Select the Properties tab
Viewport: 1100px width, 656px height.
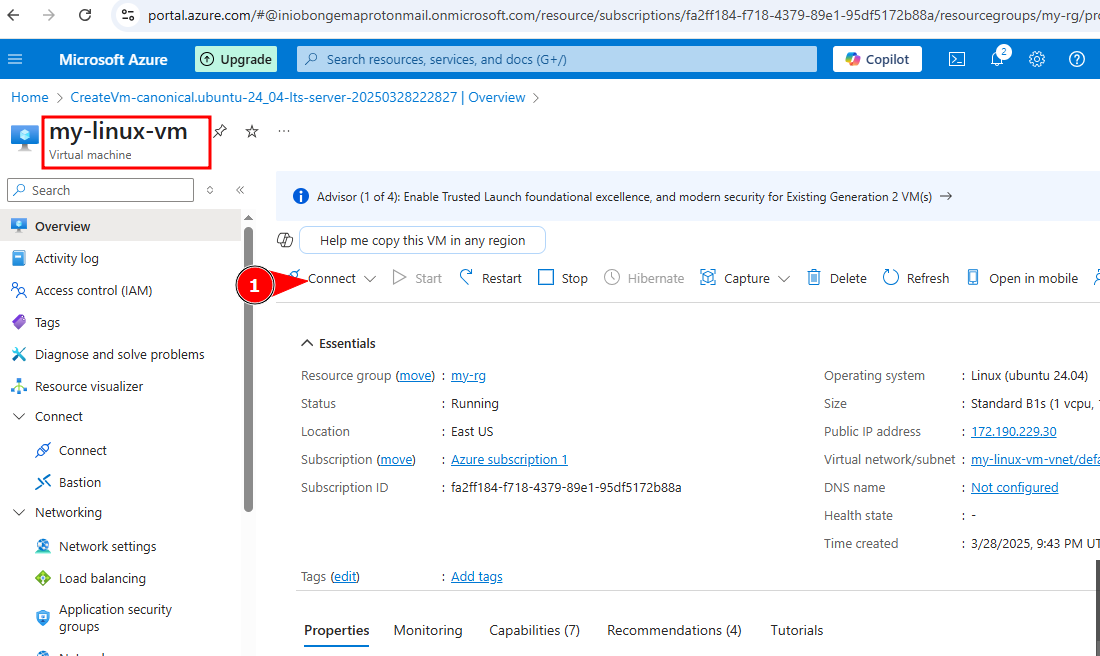click(x=336, y=630)
